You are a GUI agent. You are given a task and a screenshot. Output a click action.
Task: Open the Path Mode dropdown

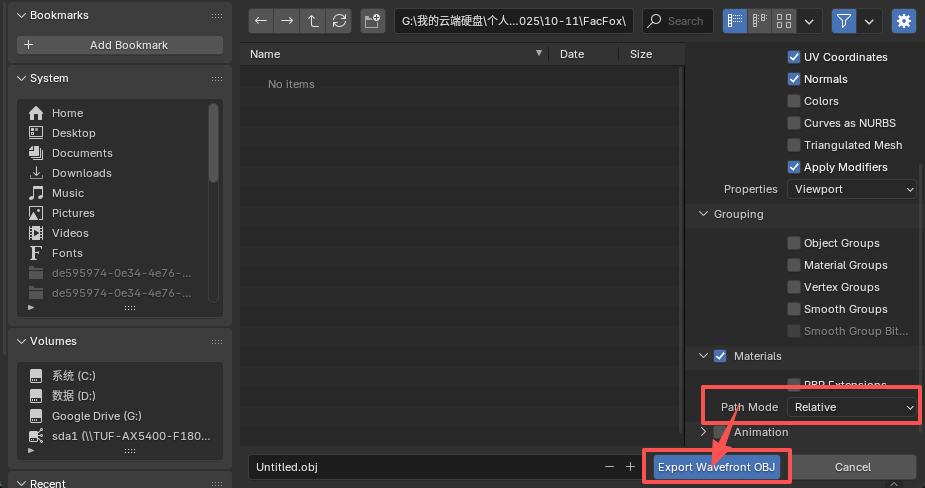click(852, 407)
